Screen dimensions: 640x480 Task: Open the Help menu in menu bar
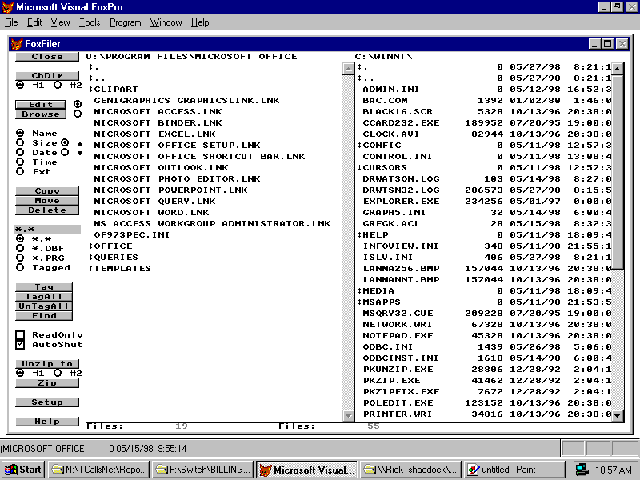[200, 22]
